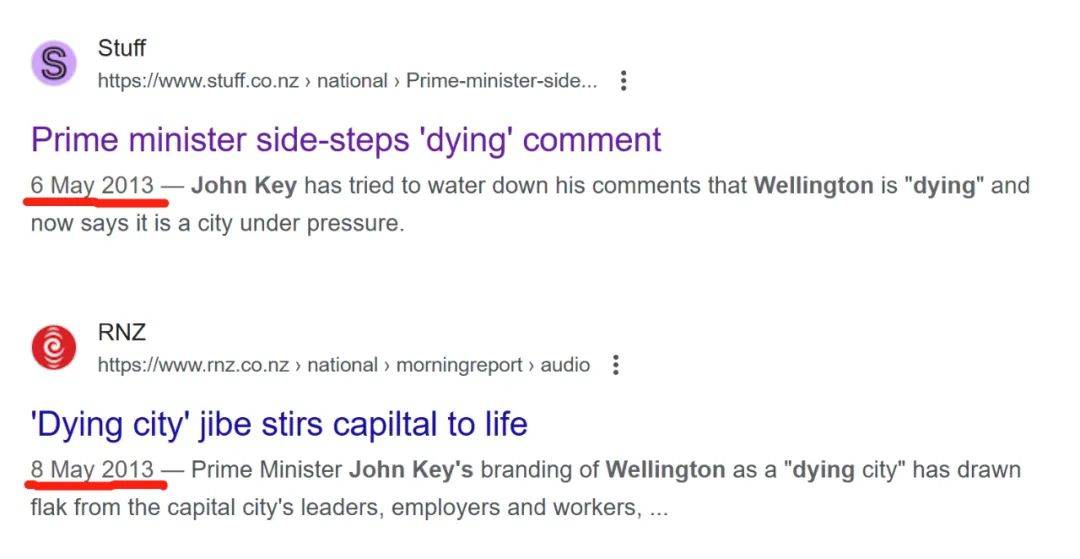Screen dimensions: 1080x559
Task: Click the stuff.co.nz URL breadcrumb
Action: click(x=346, y=81)
